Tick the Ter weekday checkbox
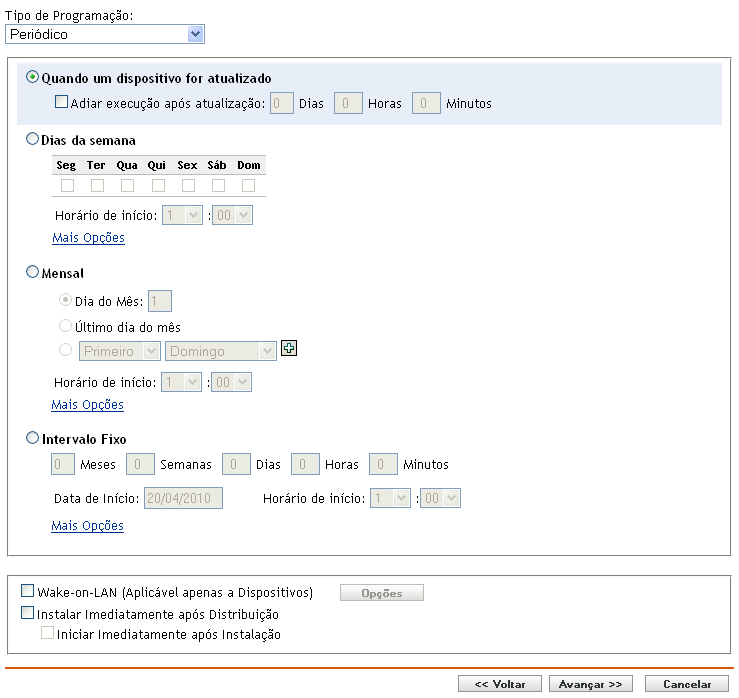The height and width of the screenshot is (698, 739). tap(97, 185)
